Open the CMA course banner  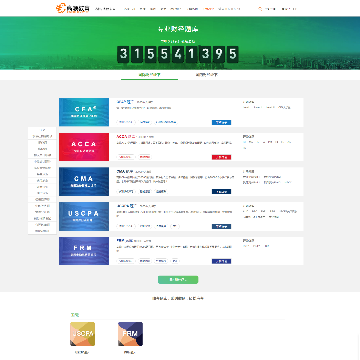(x=84, y=182)
